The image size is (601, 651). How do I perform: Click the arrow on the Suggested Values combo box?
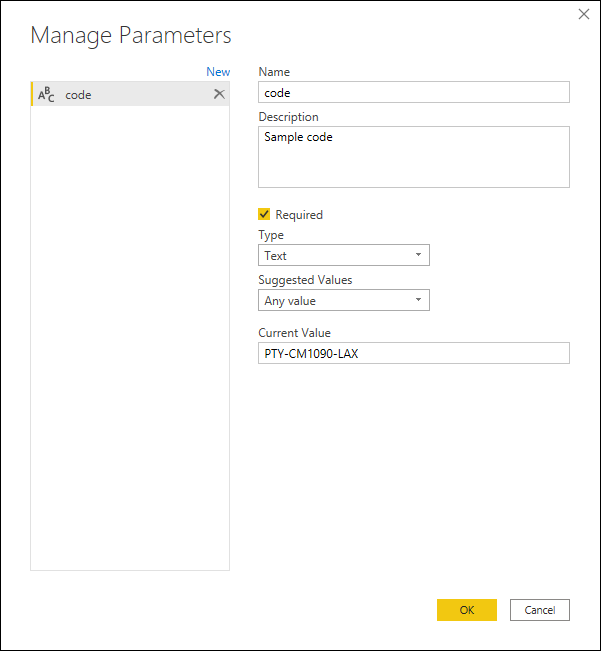tap(418, 300)
